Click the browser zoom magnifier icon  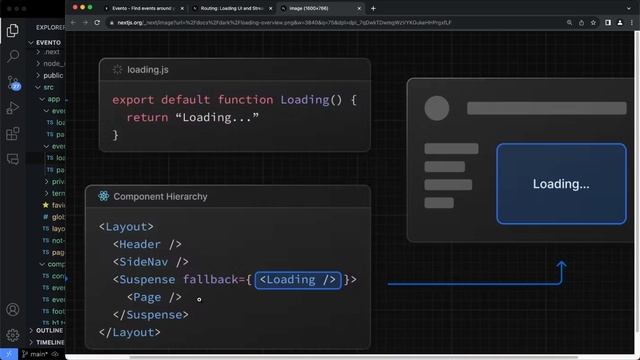[569, 23]
